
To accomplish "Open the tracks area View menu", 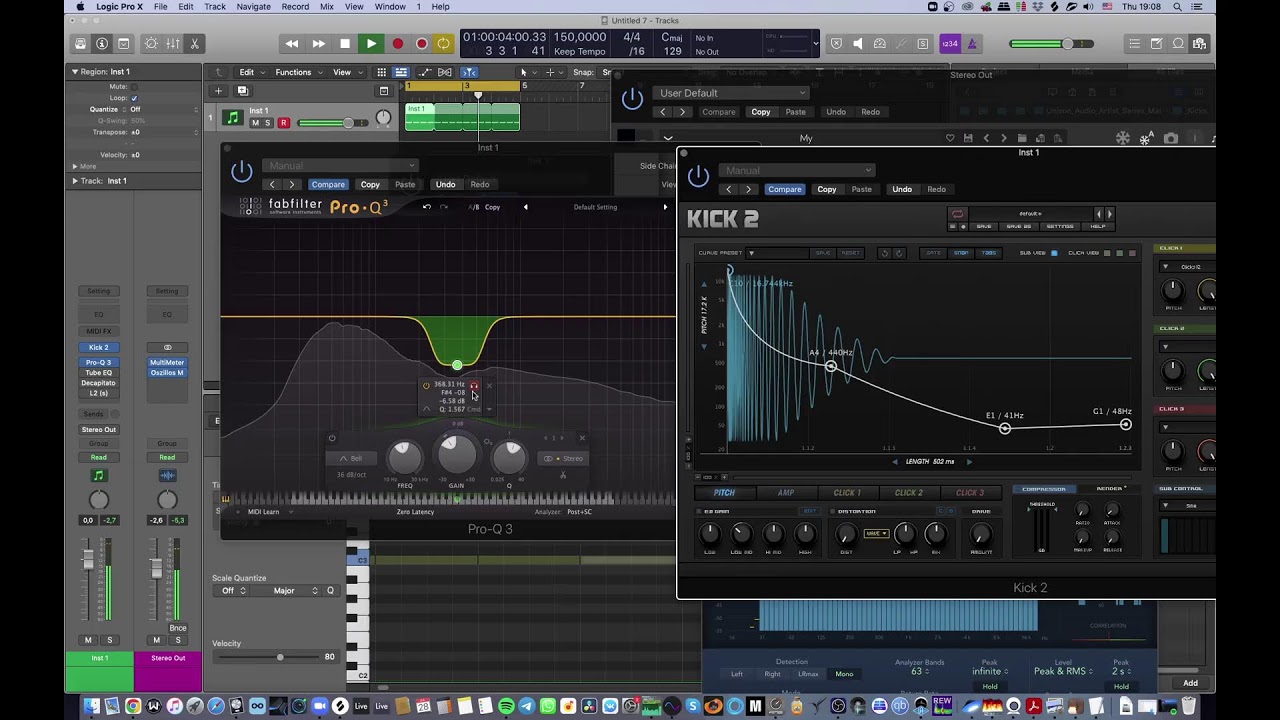I will coord(346,72).
